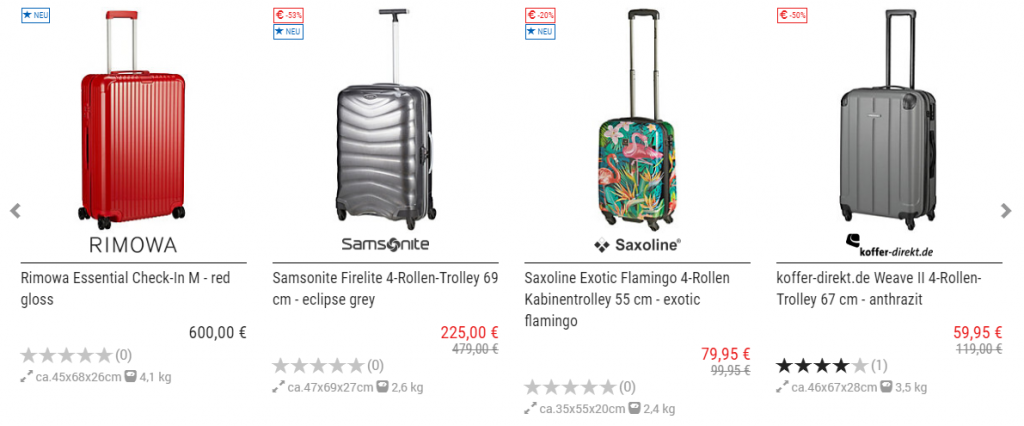
Task: Click the 225,00 € Samsonite price
Action: 469,332
